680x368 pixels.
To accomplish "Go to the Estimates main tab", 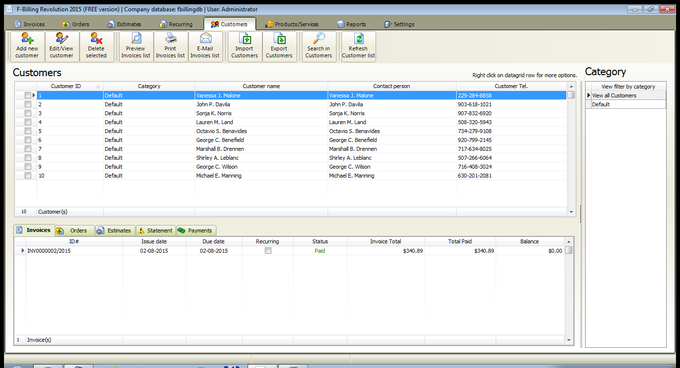I will click(124, 24).
